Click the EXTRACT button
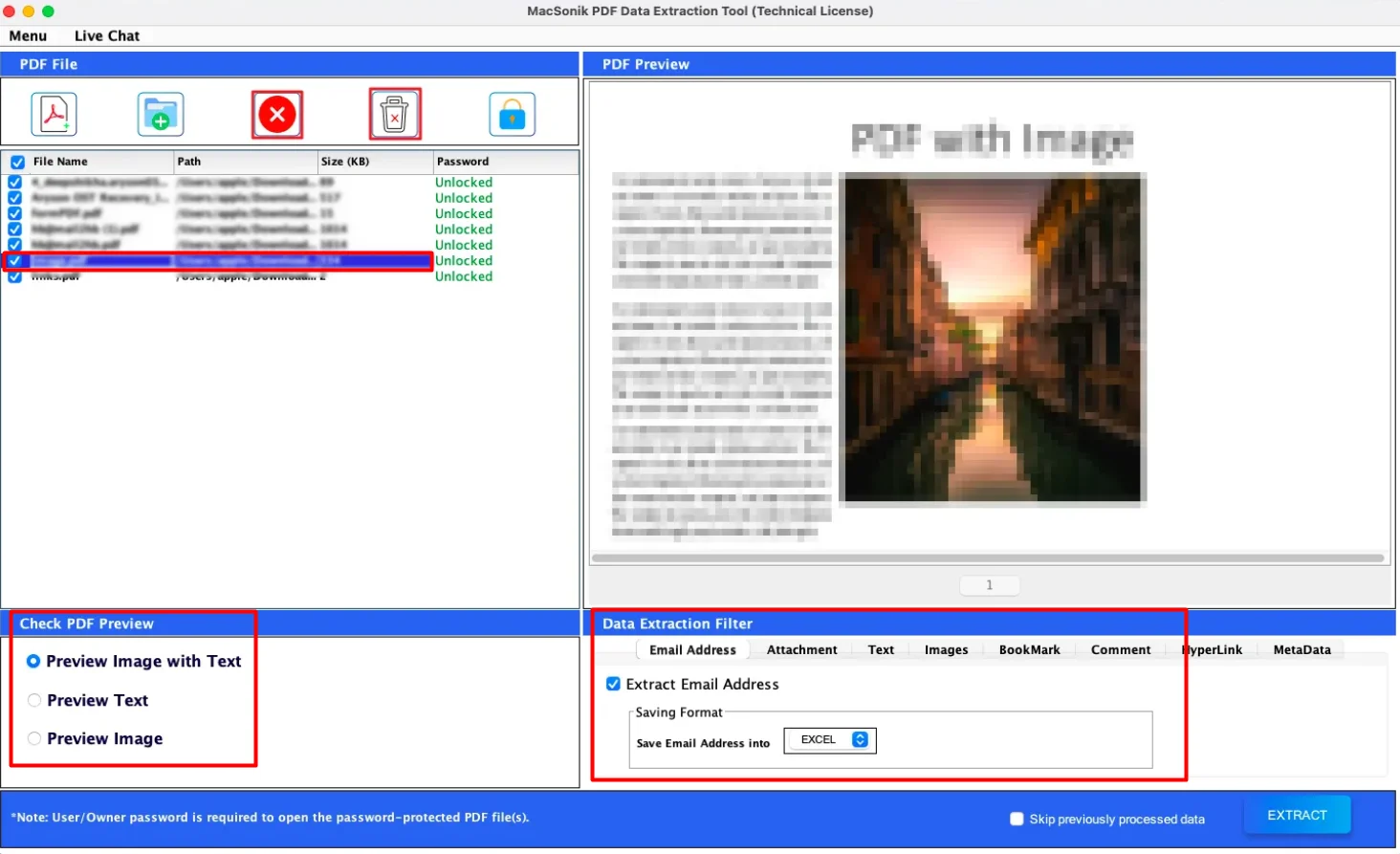The width and height of the screenshot is (1400, 854). click(1297, 815)
